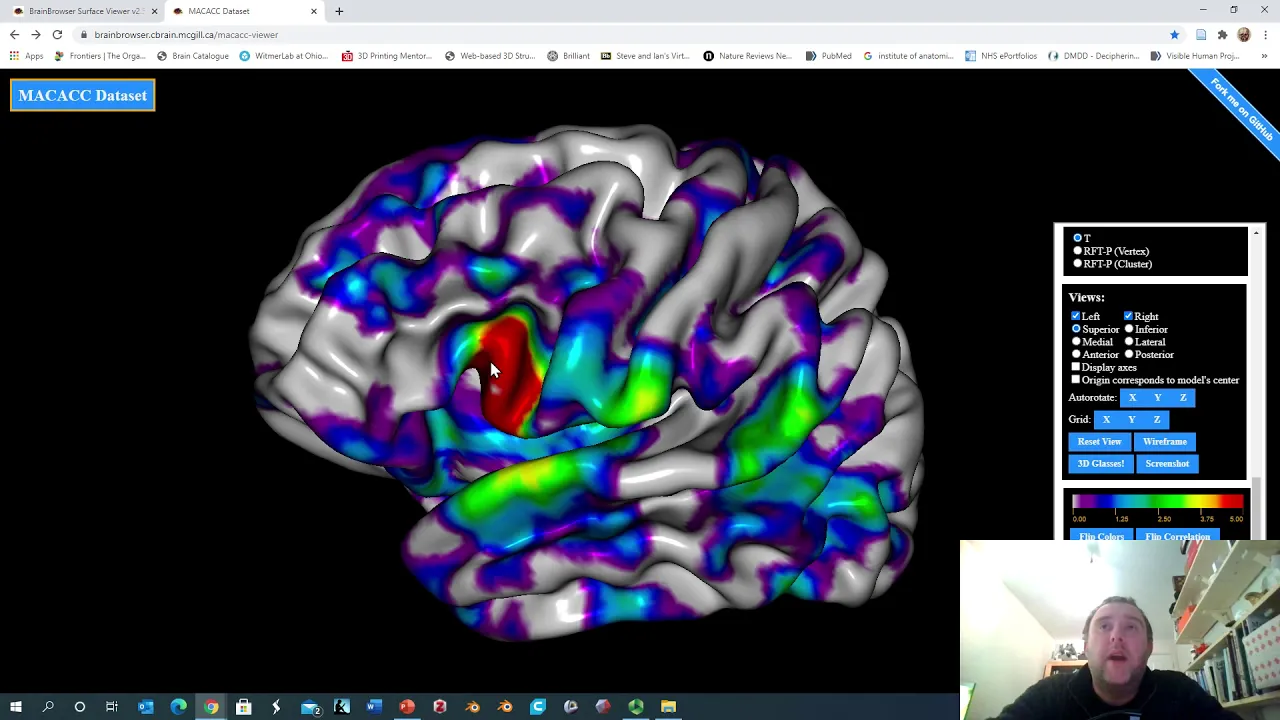The height and width of the screenshot is (720, 1280).
Task: Select the MACACC Dataset browser tab
Action: (x=245, y=11)
